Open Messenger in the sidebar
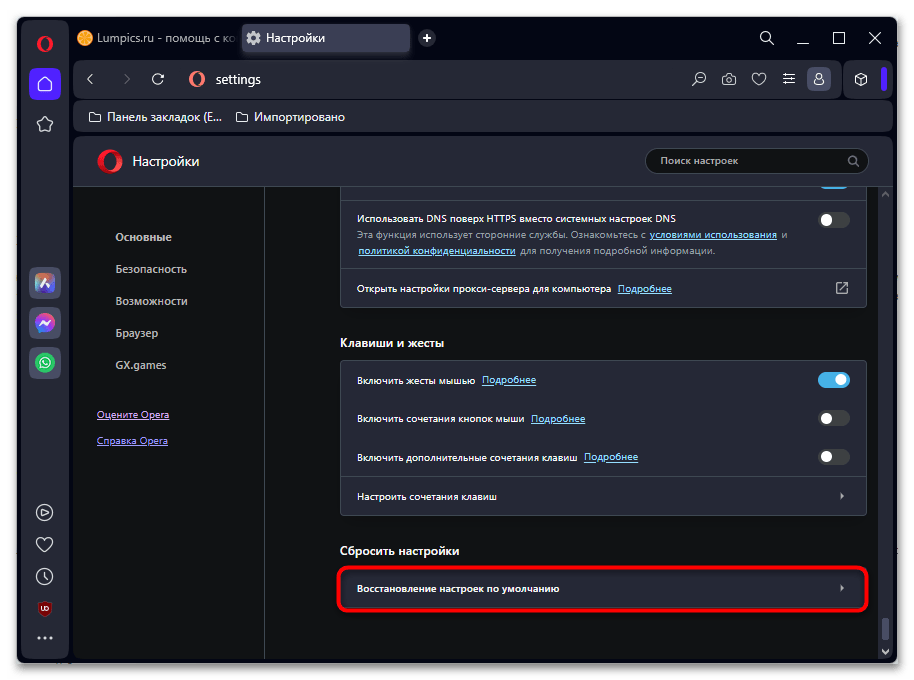Screen dimensions: 914x680 point(45,323)
